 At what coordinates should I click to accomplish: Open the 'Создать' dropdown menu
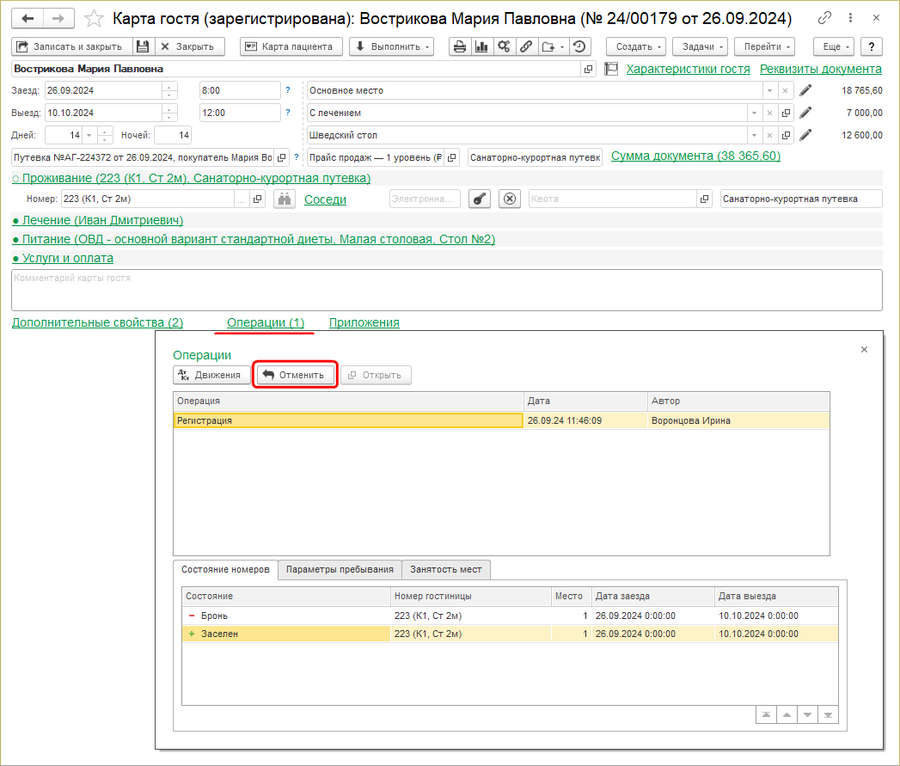pyautogui.click(x=635, y=47)
